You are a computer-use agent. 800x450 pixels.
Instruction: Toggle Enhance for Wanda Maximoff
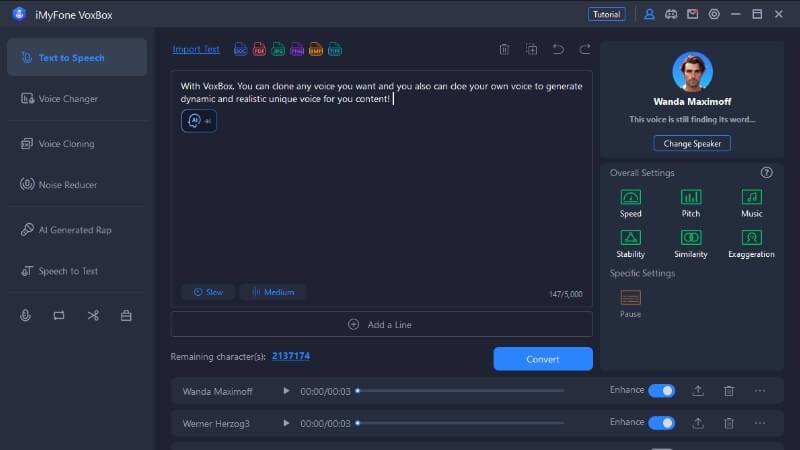click(x=662, y=391)
